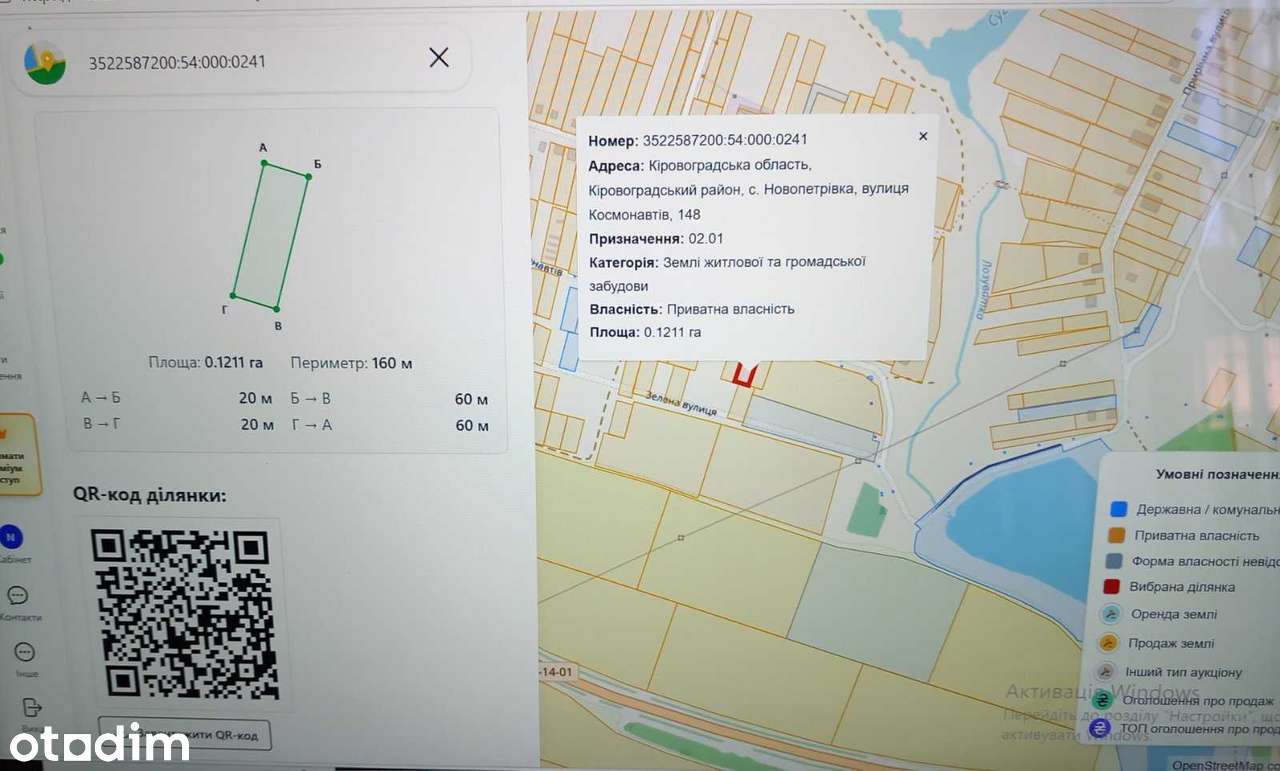Viewport: 1280px width, 771px height.
Task: Click the parcel number in the side panel header
Action: (177, 61)
